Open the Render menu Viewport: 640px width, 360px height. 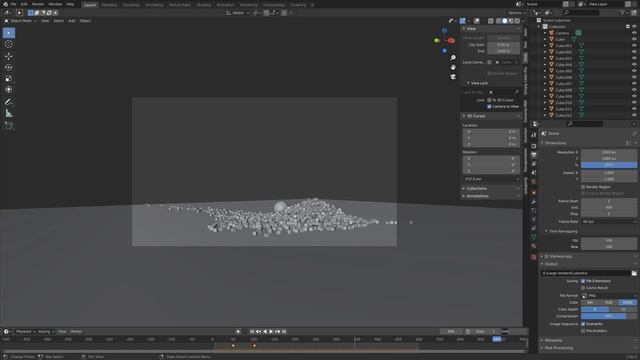click(38, 4)
